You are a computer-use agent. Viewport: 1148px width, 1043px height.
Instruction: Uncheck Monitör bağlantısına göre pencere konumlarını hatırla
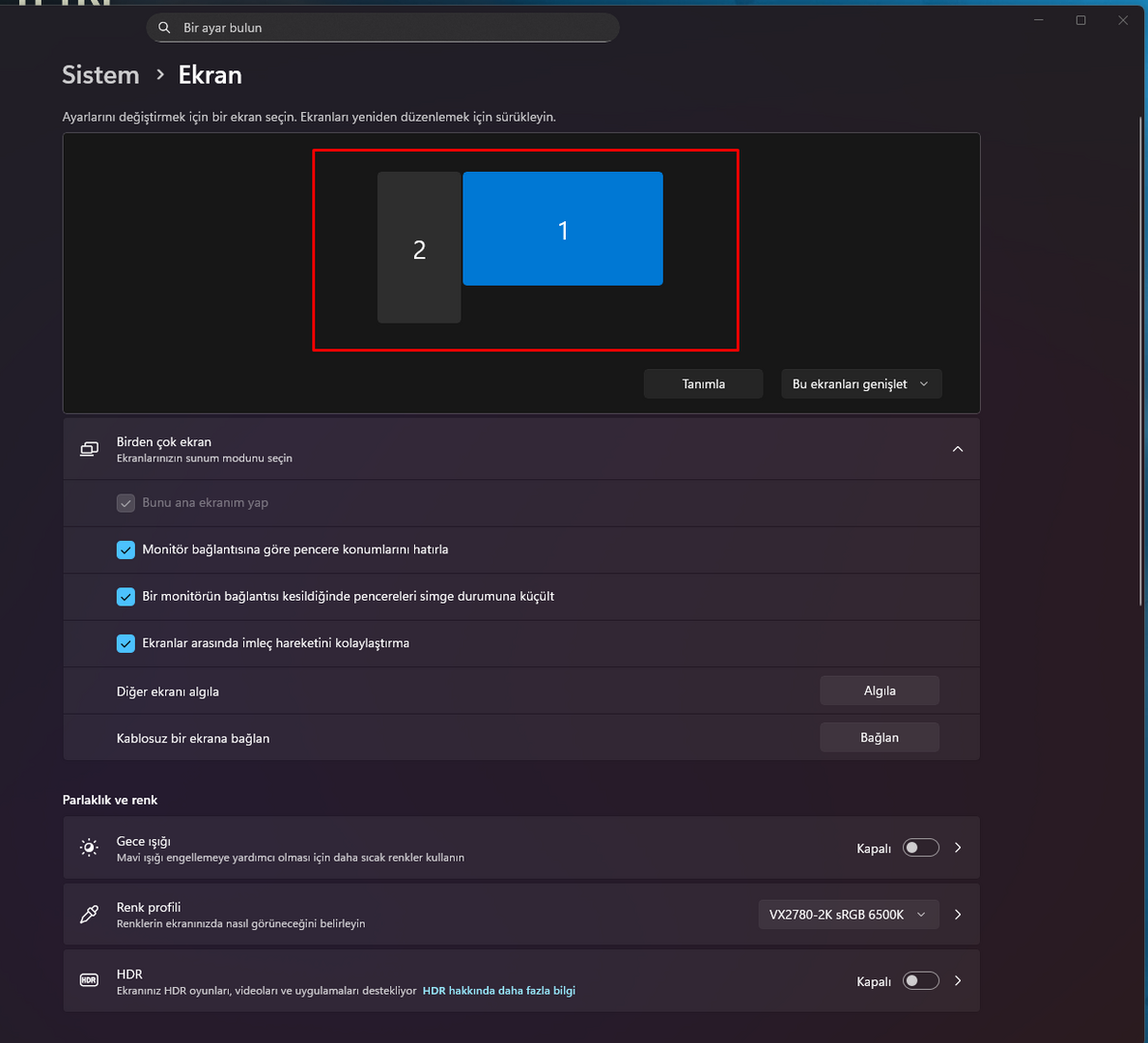point(126,550)
